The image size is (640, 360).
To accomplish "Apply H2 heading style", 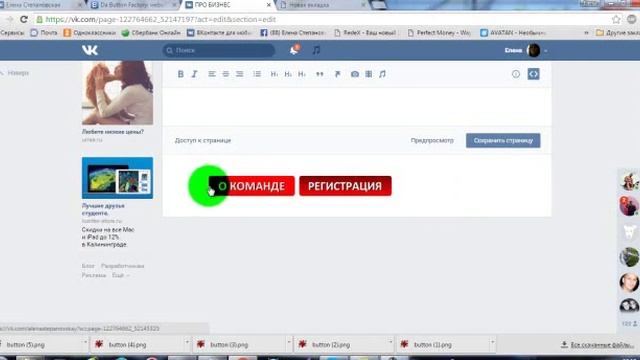I will point(288,74).
